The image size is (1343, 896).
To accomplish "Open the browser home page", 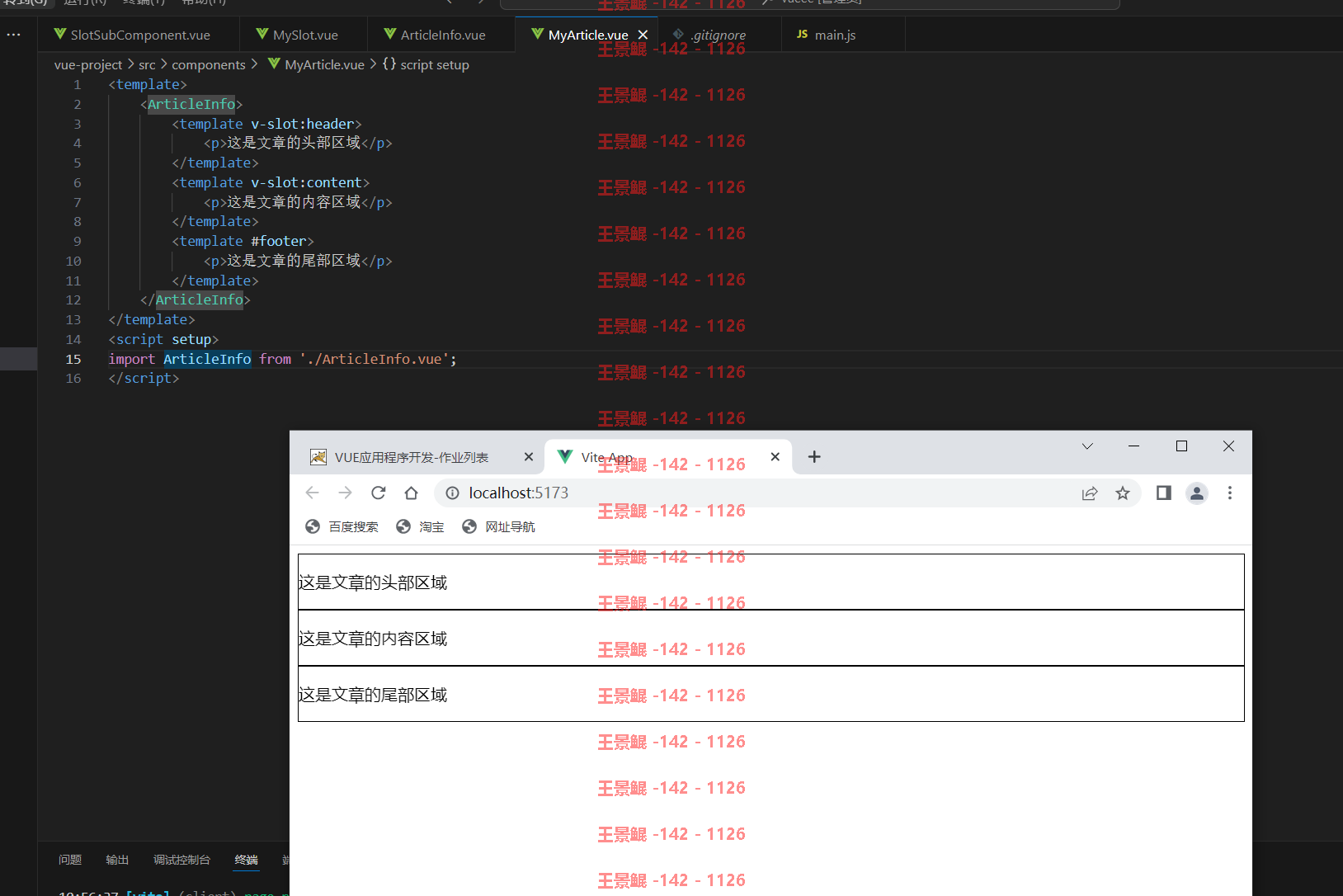I will point(411,493).
